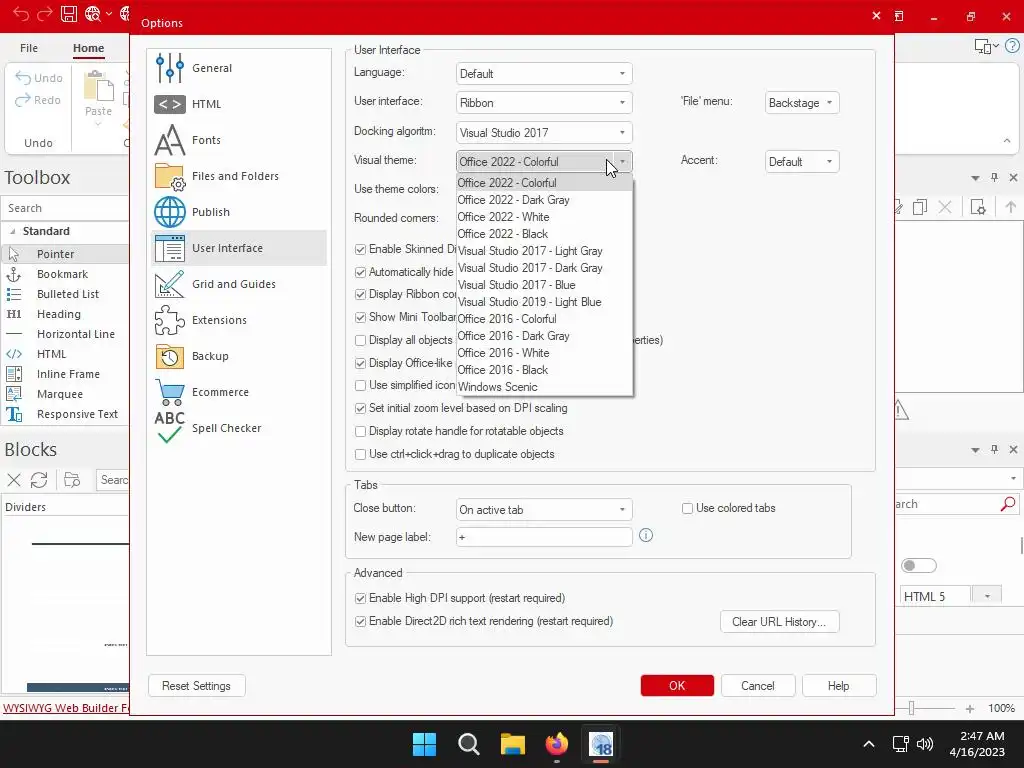Select the Marquee tool in Toolbox
The height and width of the screenshot is (768, 1024).
[65, 394]
